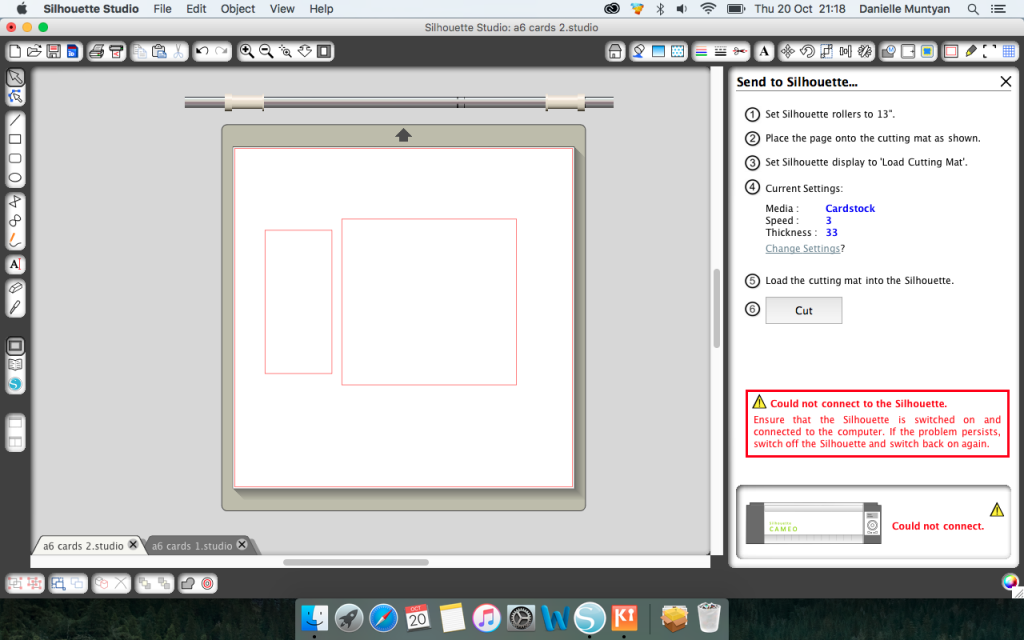
Task: Open the Silhouette store blue S icon
Action: point(15,384)
